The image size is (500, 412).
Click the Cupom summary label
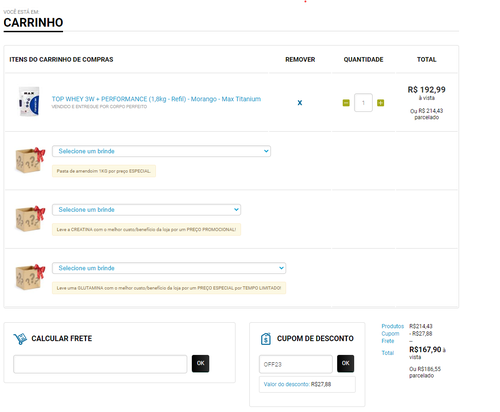click(390, 334)
